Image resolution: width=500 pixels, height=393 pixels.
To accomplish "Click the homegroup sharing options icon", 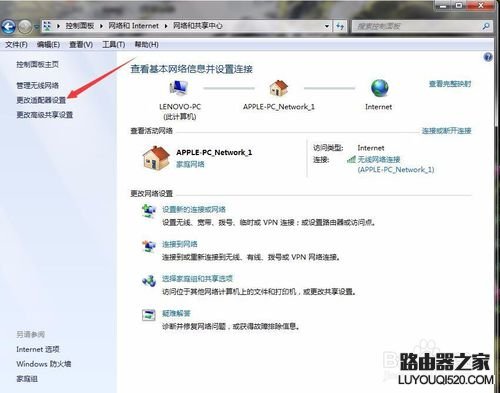I will click(x=149, y=281).
